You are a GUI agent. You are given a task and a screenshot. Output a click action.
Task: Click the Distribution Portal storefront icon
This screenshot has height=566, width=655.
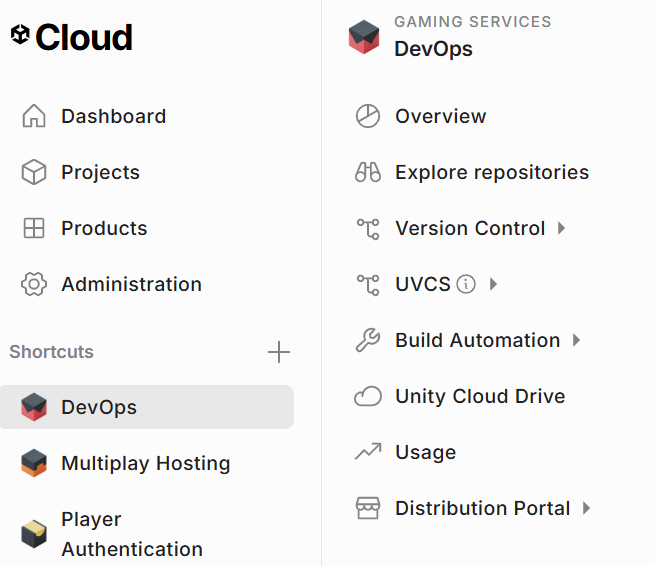coord(368,508)
